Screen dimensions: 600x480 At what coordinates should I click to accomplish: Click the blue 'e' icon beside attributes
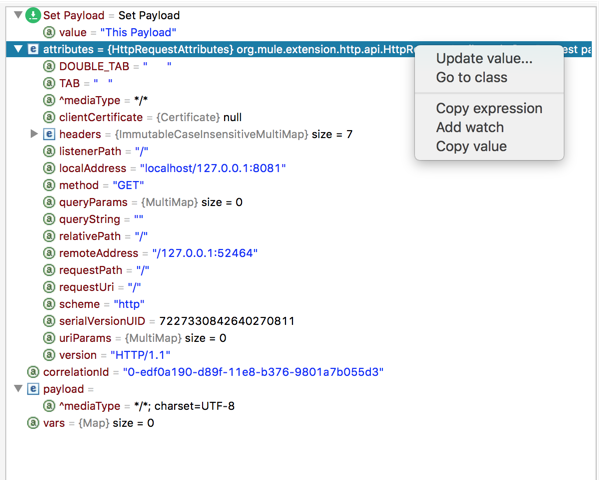point(32,49)
